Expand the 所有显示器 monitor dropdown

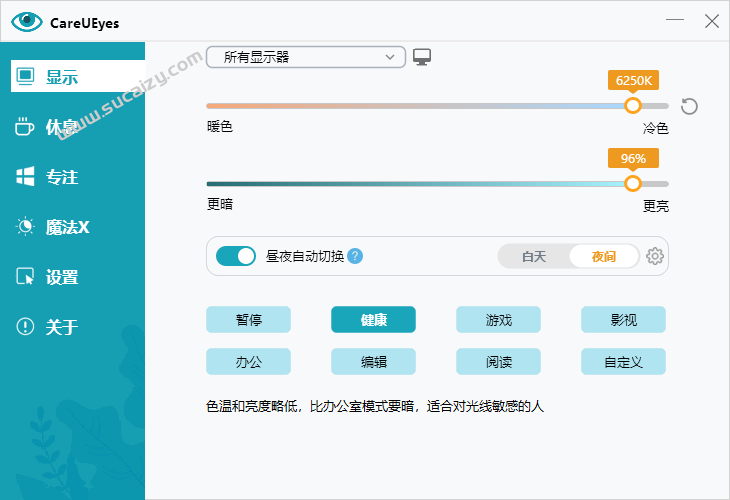point(306,57)
